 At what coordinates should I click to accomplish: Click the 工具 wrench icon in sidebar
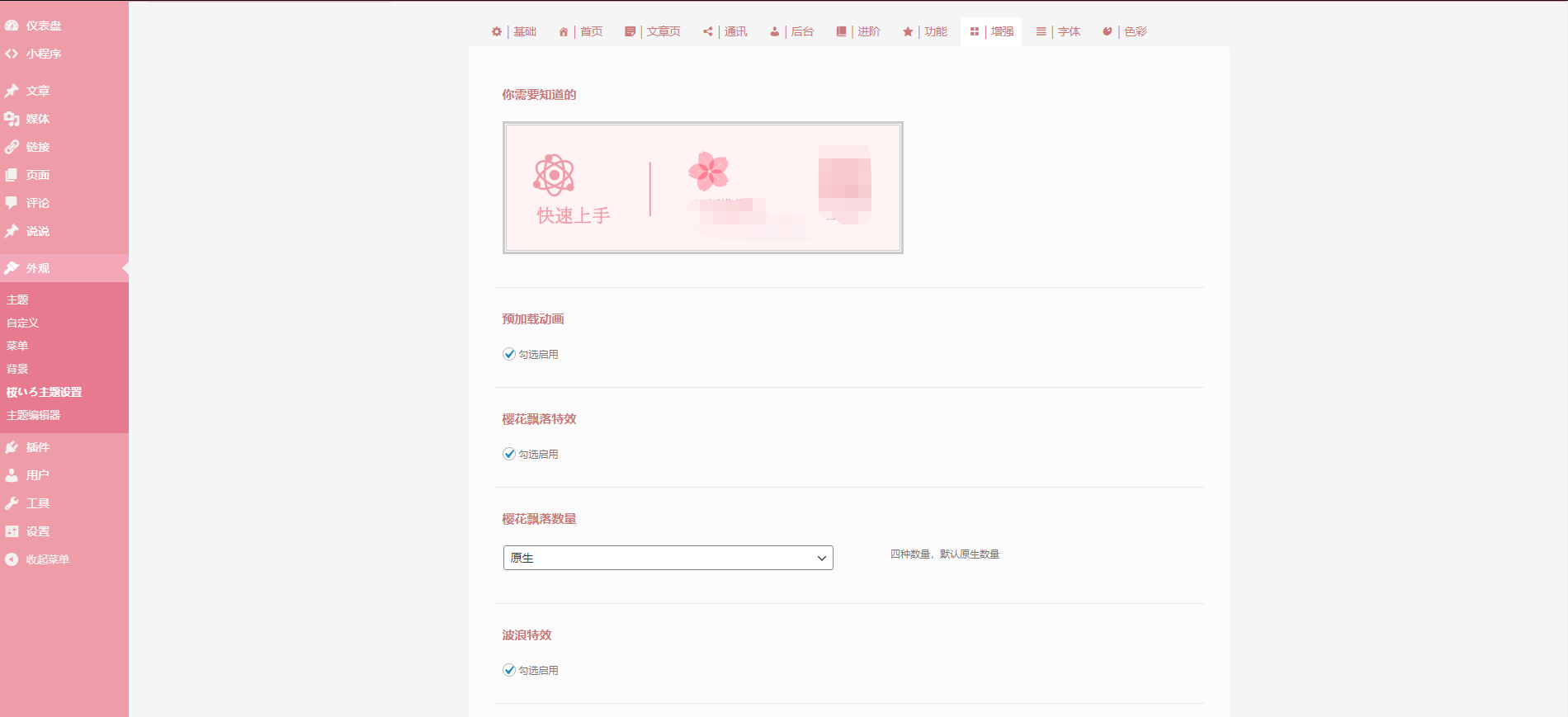[12, 503]
